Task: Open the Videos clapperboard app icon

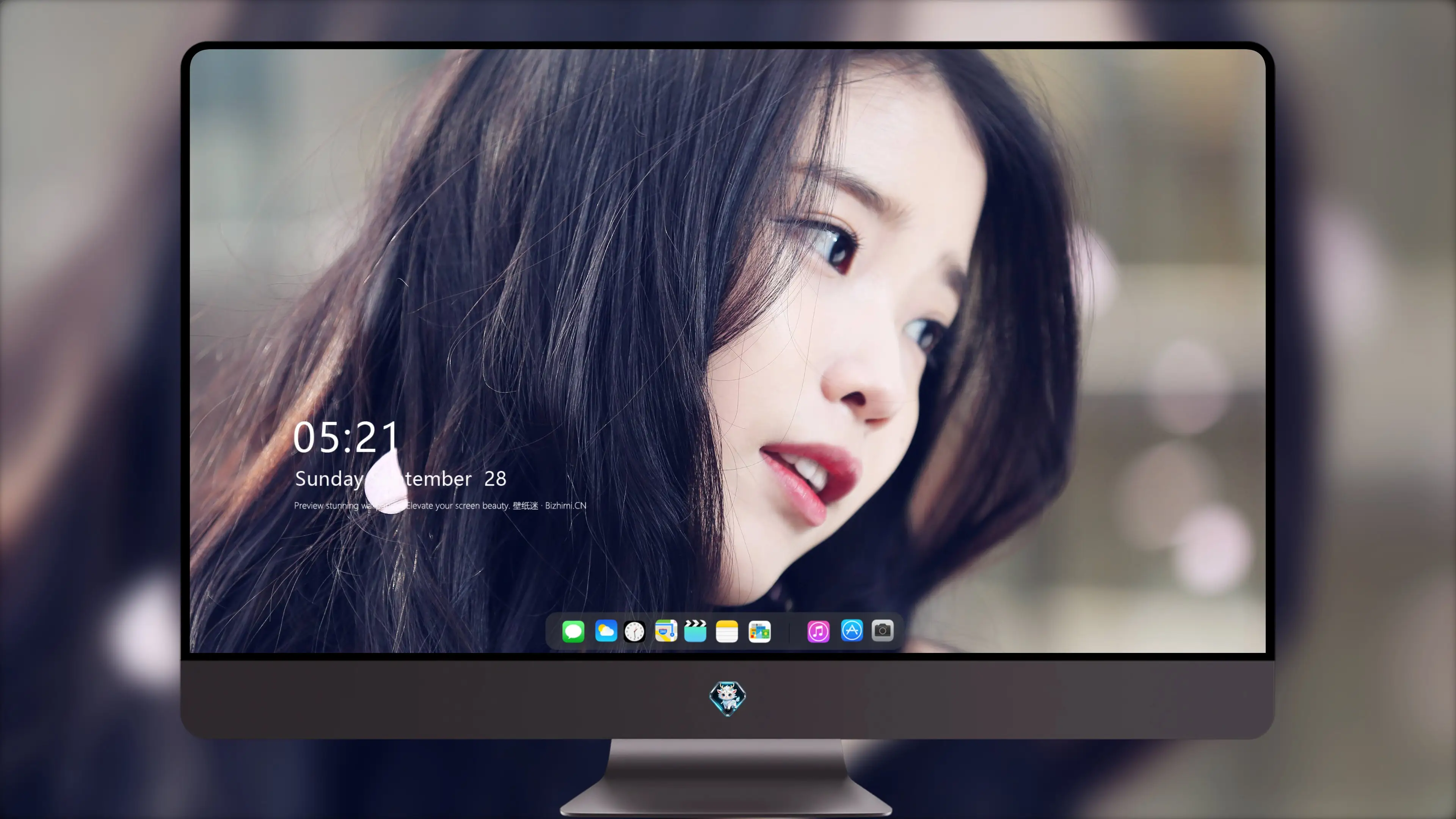Action: coord(695,631)
